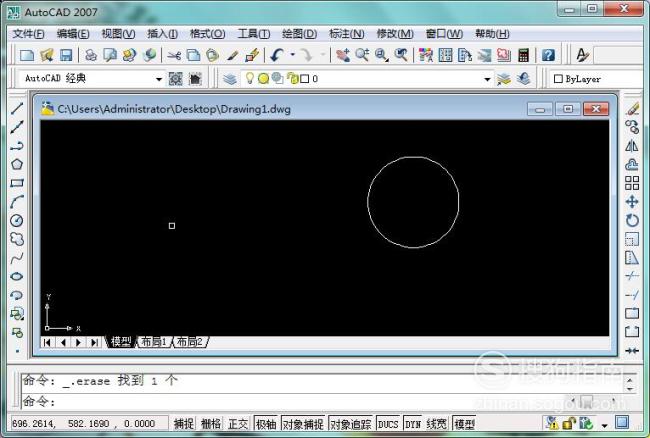Viewport: 650px width, 438px height.
Task: Open the 文件(F) menu
Action: pos(28,34)
